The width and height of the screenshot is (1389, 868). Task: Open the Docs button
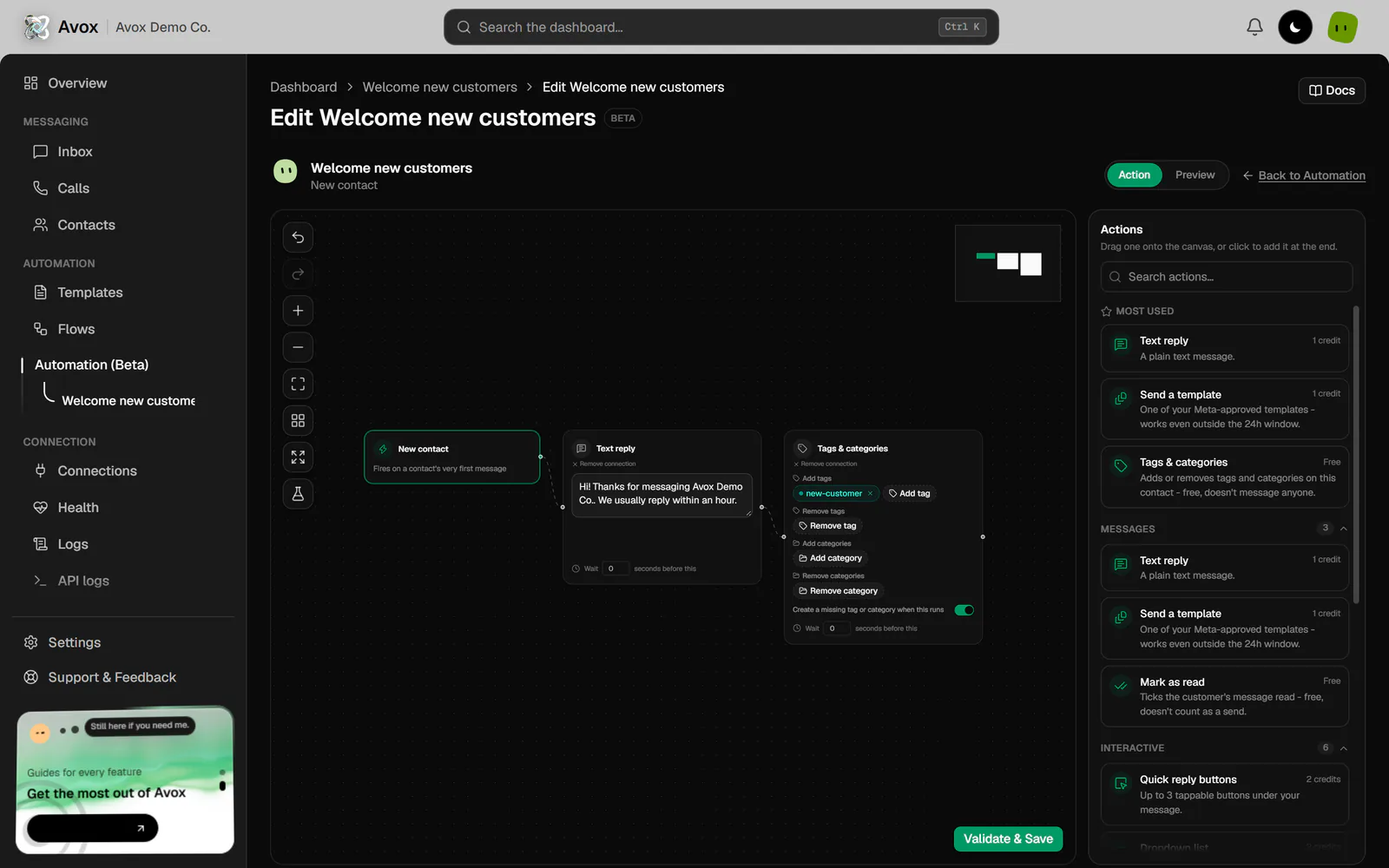tap(1332, 90)
